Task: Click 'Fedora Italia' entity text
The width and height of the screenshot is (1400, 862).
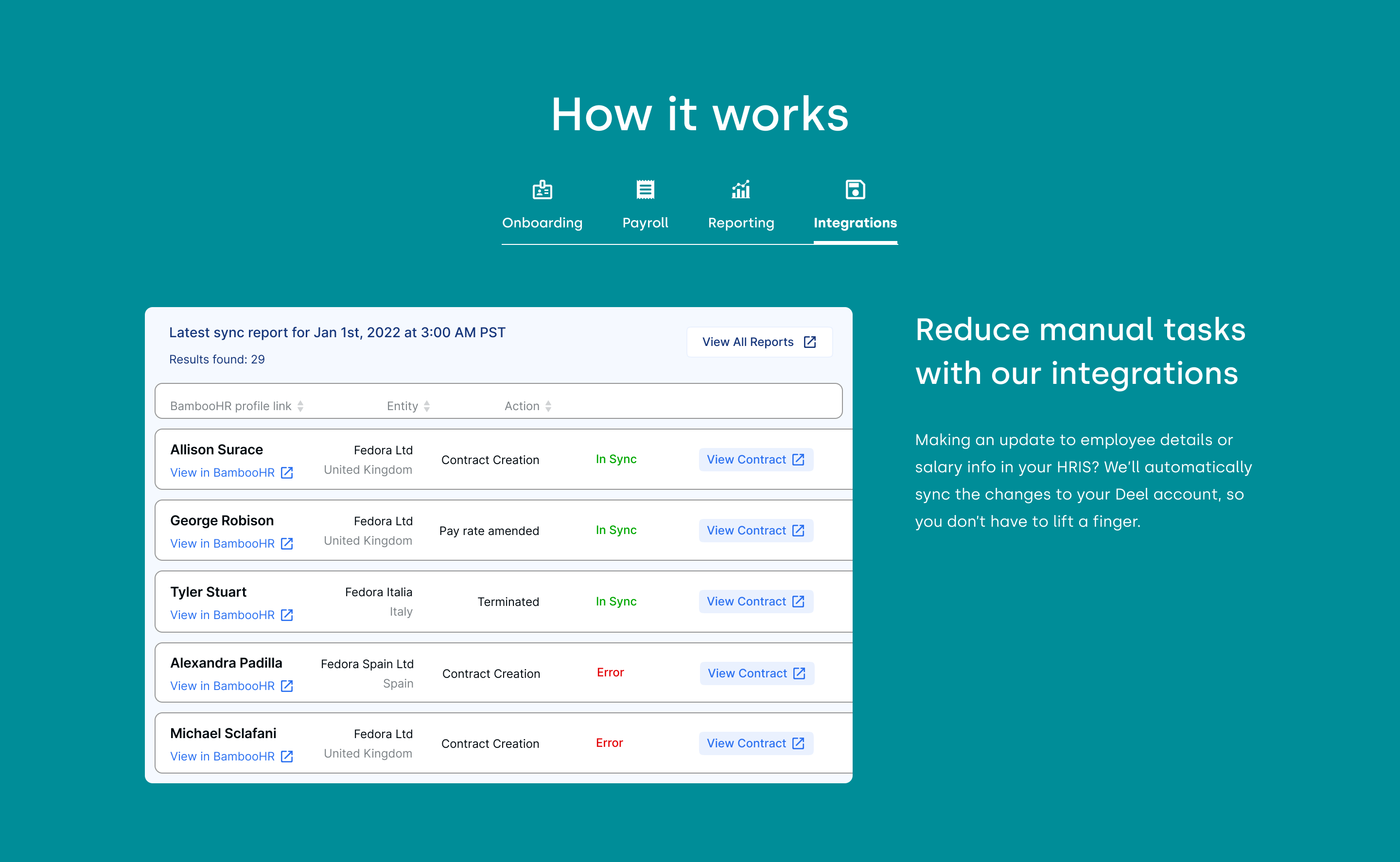Action: coord(379,592)
